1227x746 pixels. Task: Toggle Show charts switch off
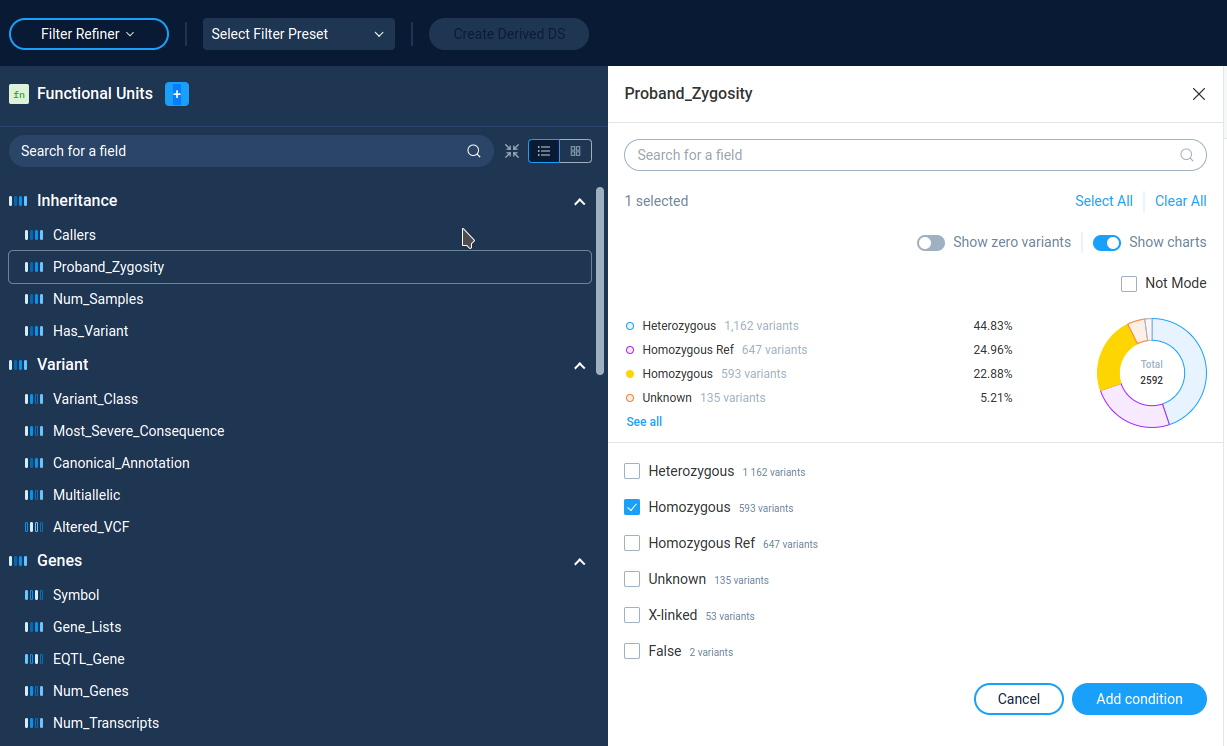[1107, 243]
